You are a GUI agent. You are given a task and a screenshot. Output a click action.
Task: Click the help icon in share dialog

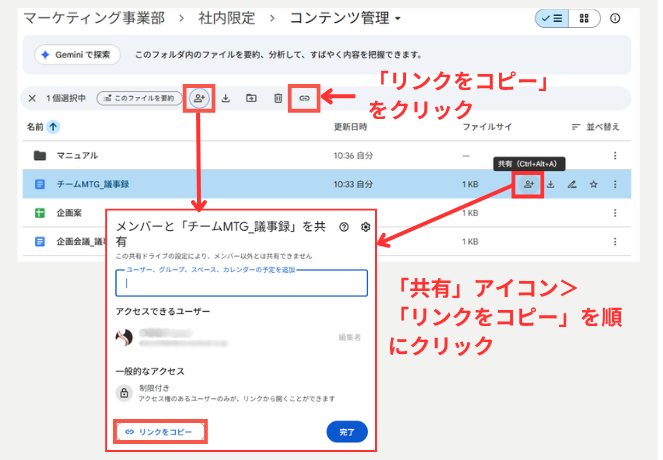pyautogui.click(x=344, y=227)
